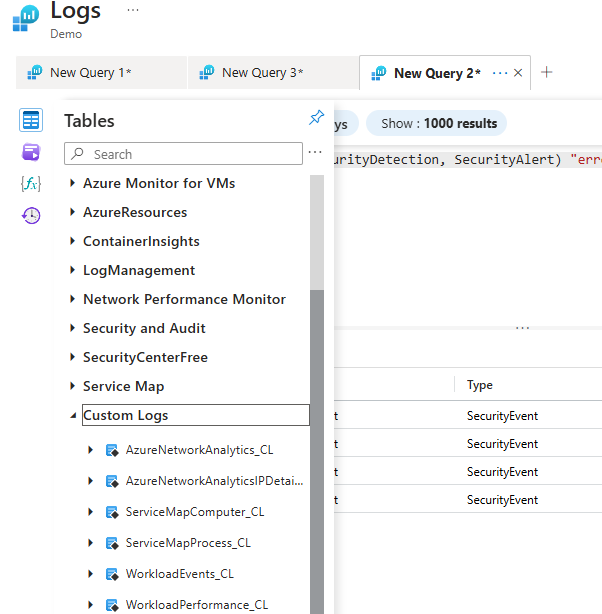
Task: Click the AzureNetworkAnalyticsIPDetai... table icon
Action: (112, 481)
